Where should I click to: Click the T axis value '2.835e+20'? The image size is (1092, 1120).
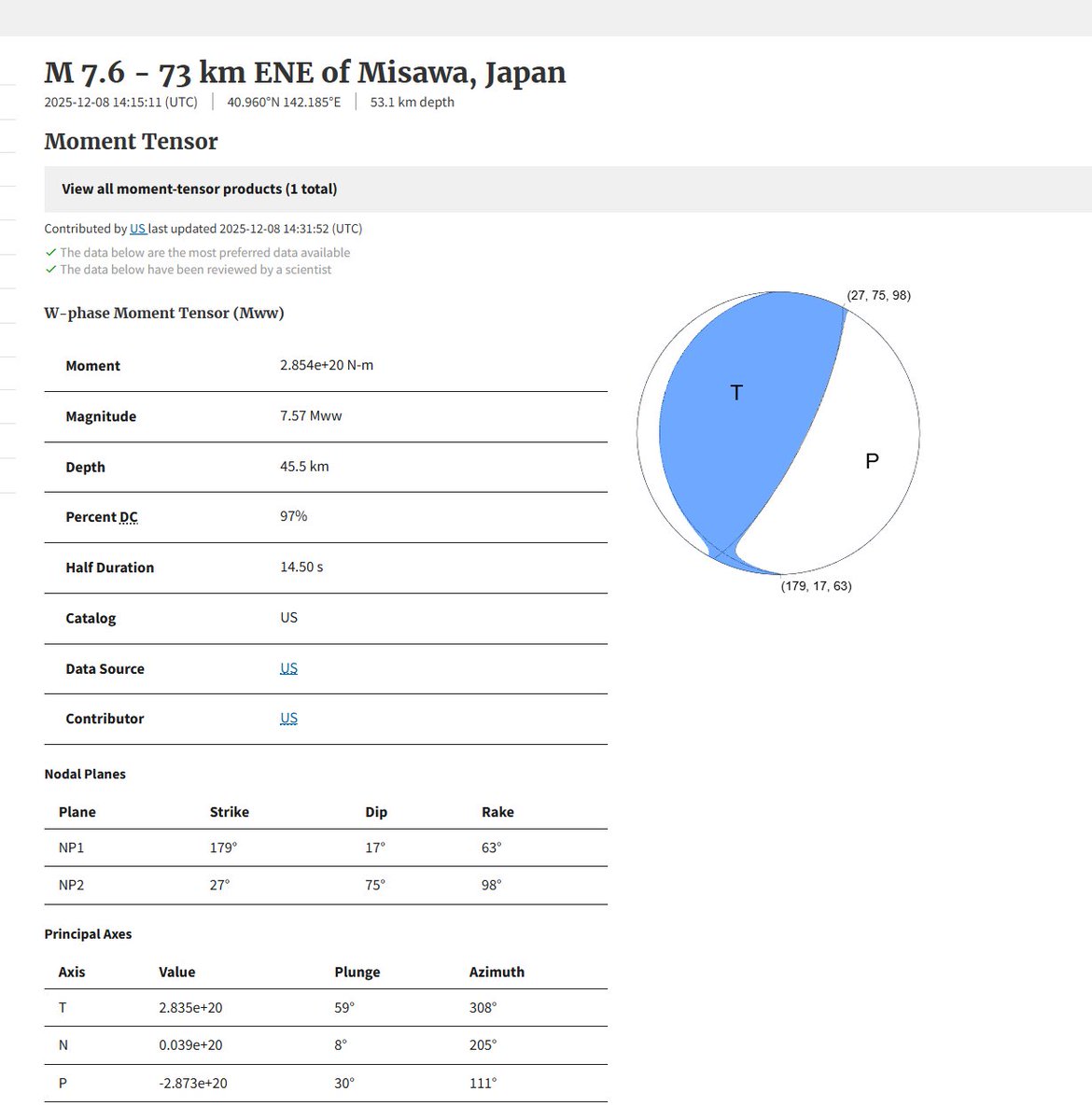tap(190, 1008)
